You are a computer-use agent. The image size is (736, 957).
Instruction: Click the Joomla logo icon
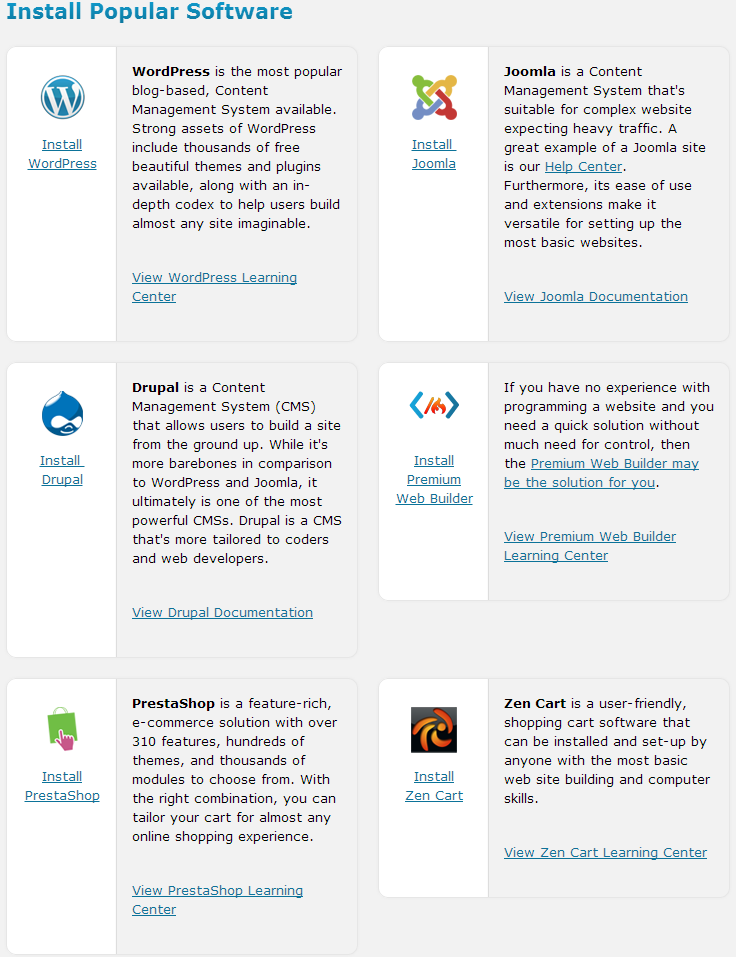[434, 98]
